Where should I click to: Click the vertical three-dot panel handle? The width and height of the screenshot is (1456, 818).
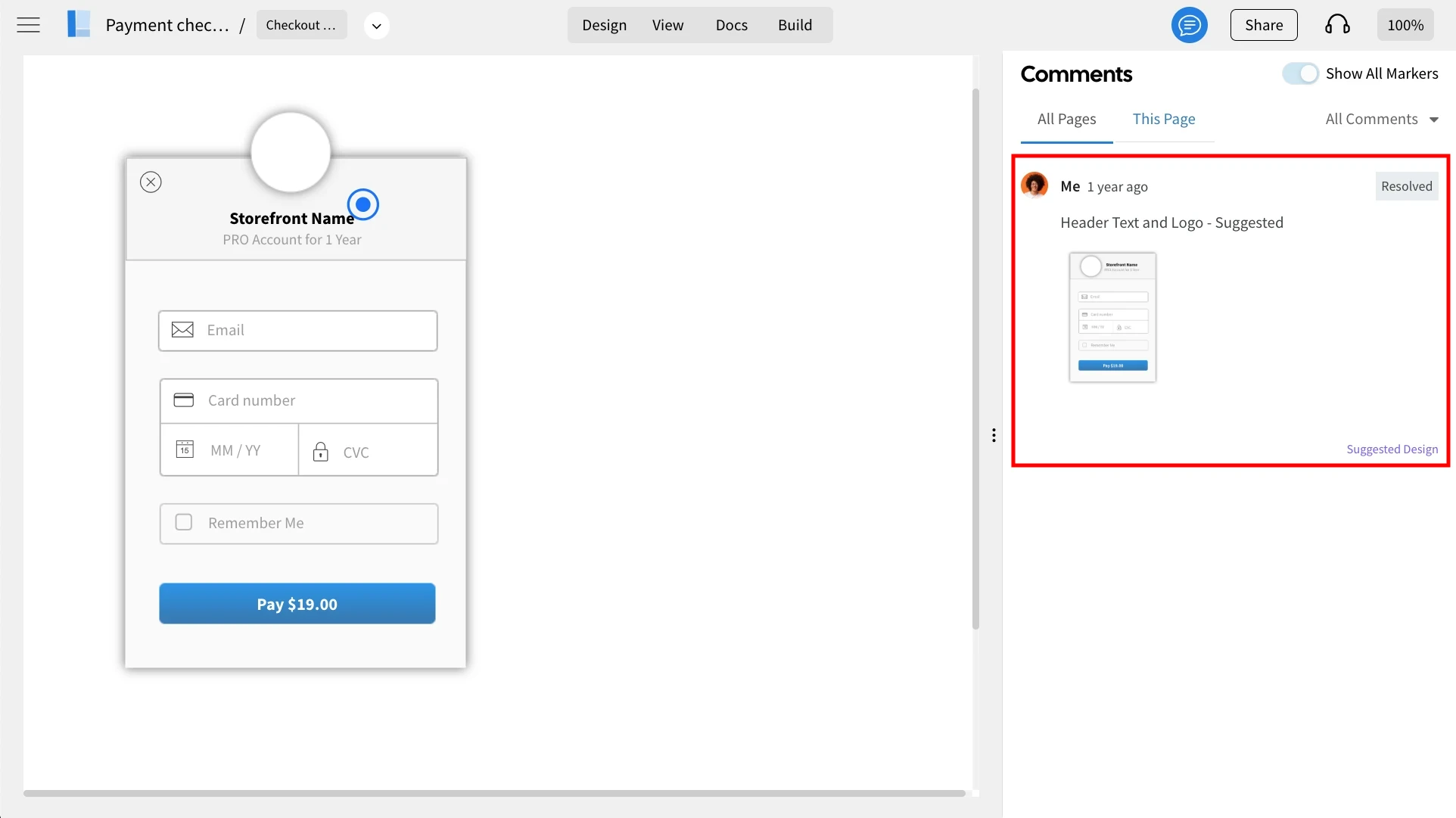point(994,435)
